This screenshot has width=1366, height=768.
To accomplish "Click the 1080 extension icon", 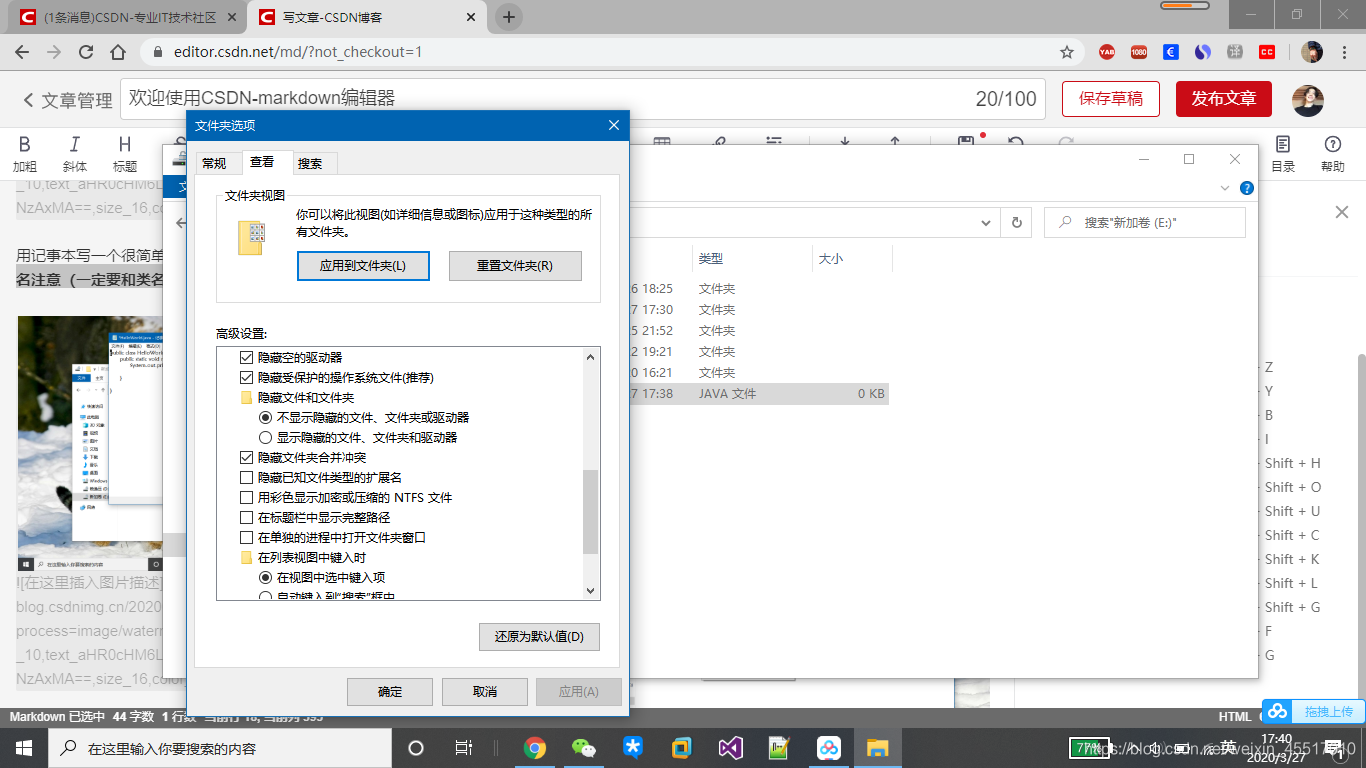I will coord(1139,52).
